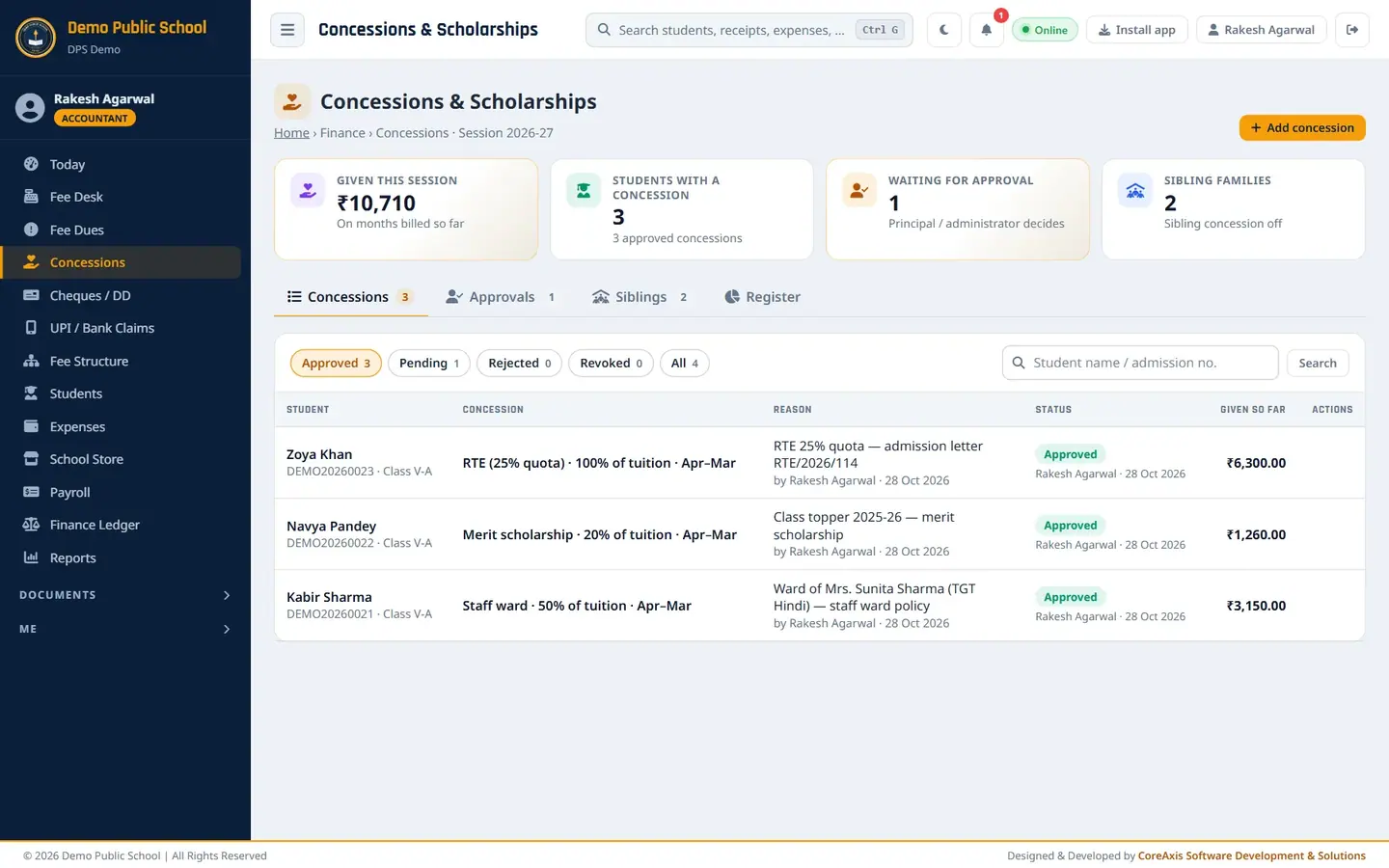Click the Student name / admission no. field

pos(1140,363)
